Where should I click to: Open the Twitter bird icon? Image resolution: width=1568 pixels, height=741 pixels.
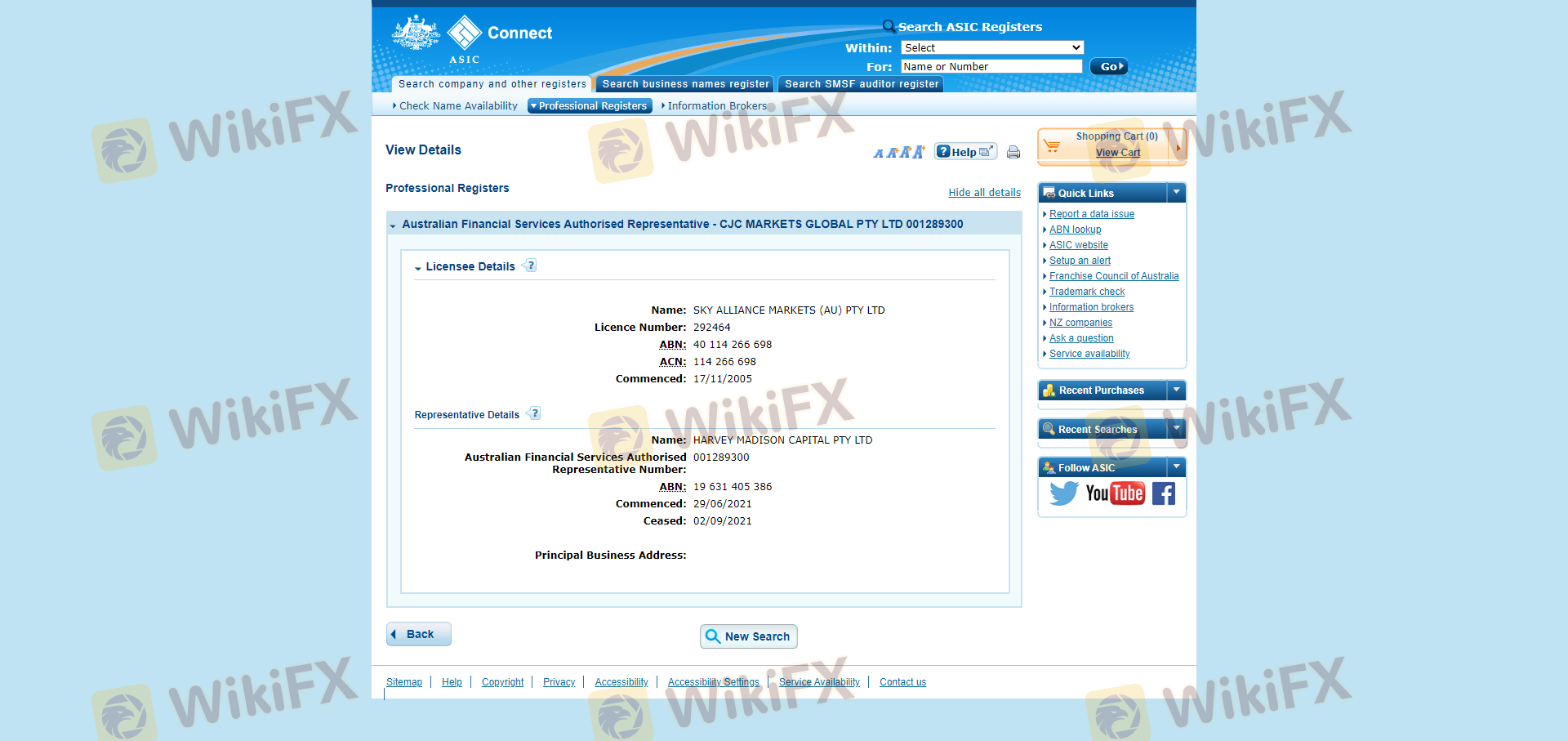(1063, 493)
